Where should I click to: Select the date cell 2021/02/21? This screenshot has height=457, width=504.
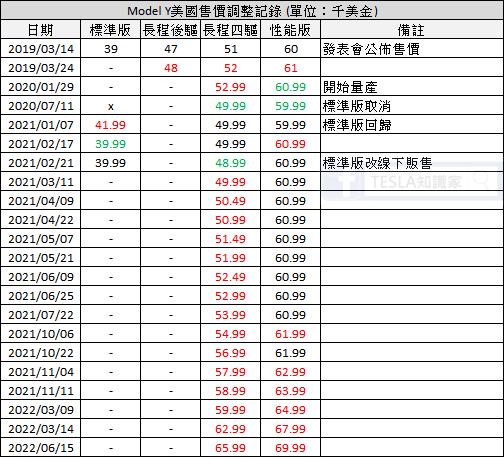pos(41,163)
